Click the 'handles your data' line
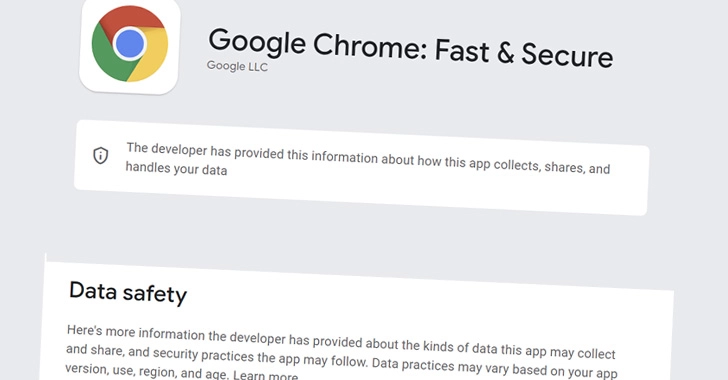Image resolution: width=728 pixels, height=380 pixels. click(x=176, y=169)
